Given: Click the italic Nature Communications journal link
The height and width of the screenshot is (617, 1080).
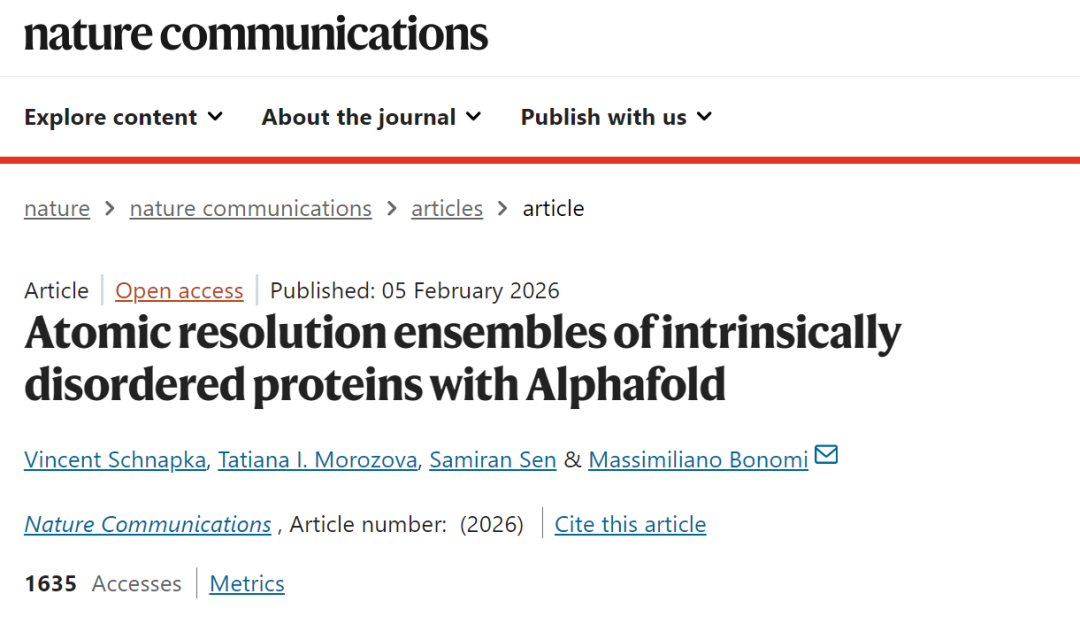Looking at the screenshot, I should pyautogui.click(x=148, y=524).
